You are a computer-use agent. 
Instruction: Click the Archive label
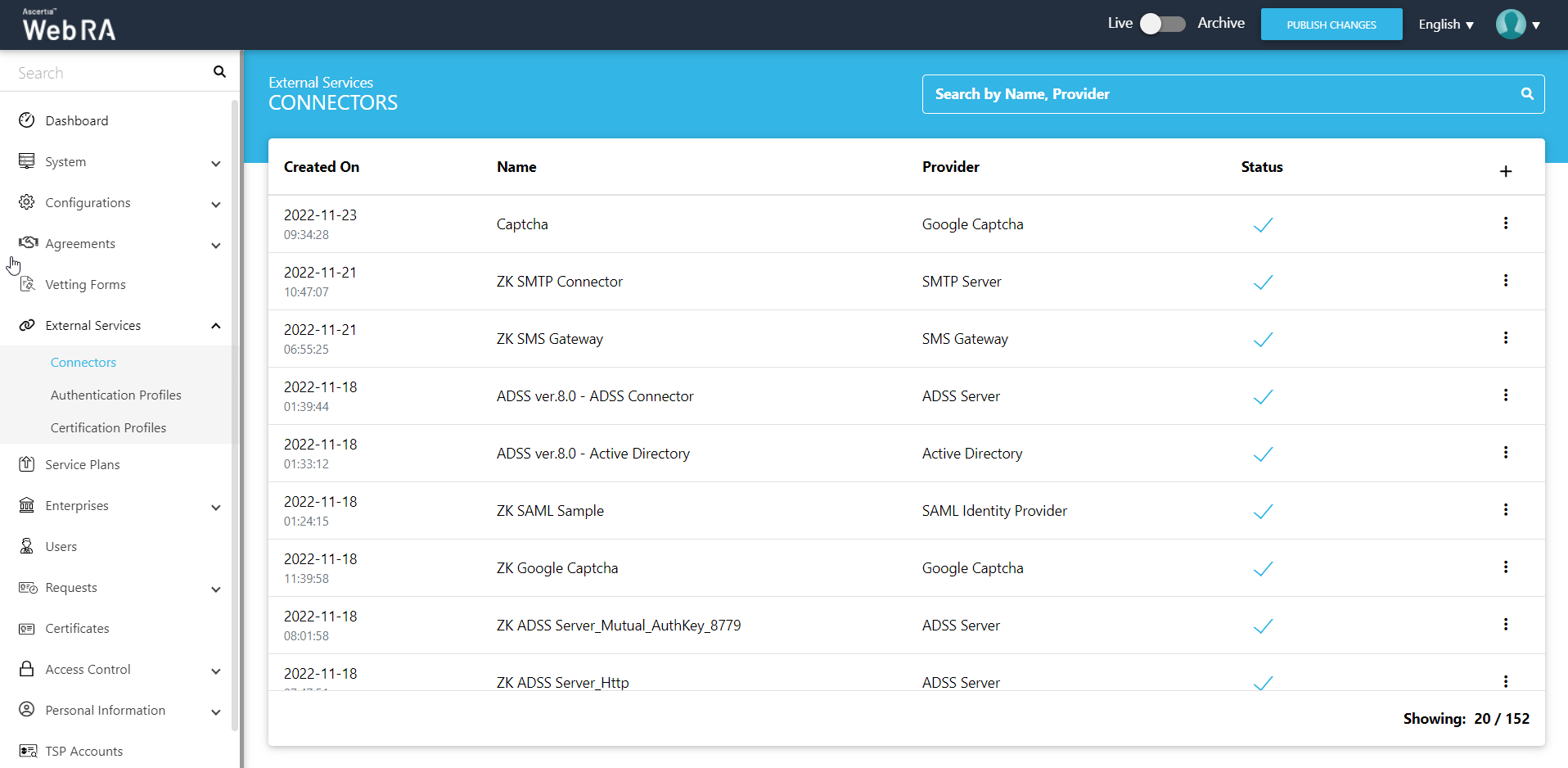[x=1221, y=23]
